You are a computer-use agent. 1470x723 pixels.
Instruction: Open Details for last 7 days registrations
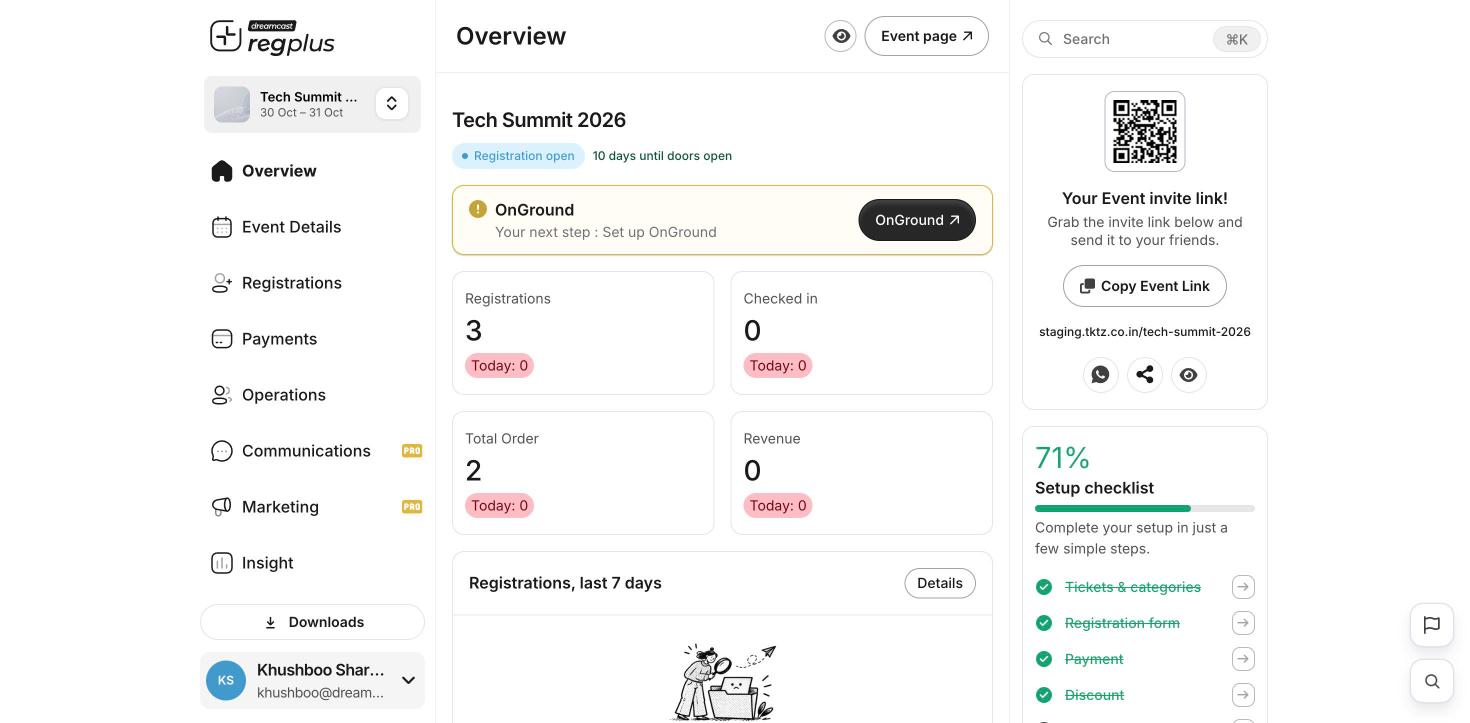click(940, 583)
